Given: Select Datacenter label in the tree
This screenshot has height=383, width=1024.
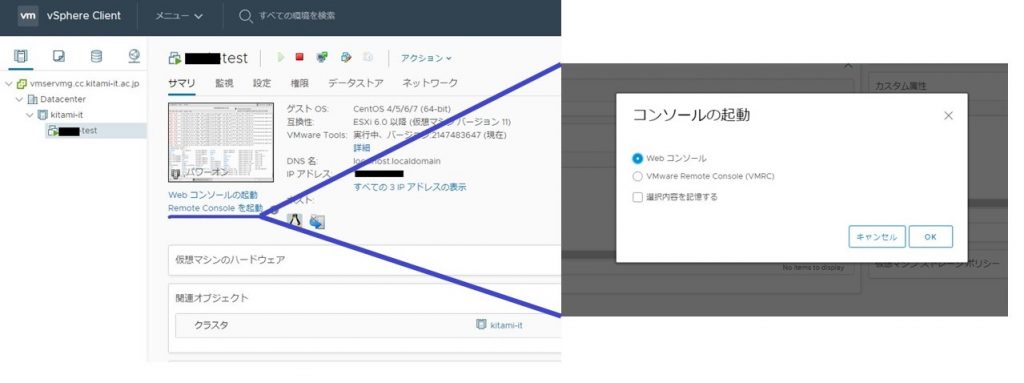Looking at the screenshot, I should click(x=63, y=99).
